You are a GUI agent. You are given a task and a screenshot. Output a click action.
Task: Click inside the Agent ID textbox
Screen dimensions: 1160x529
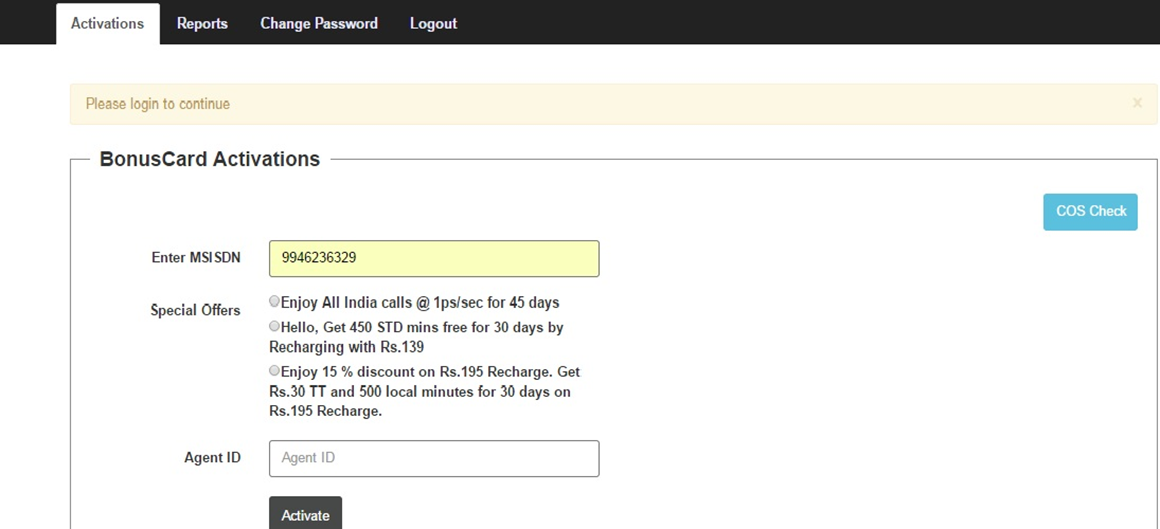(x=434, y=459)
